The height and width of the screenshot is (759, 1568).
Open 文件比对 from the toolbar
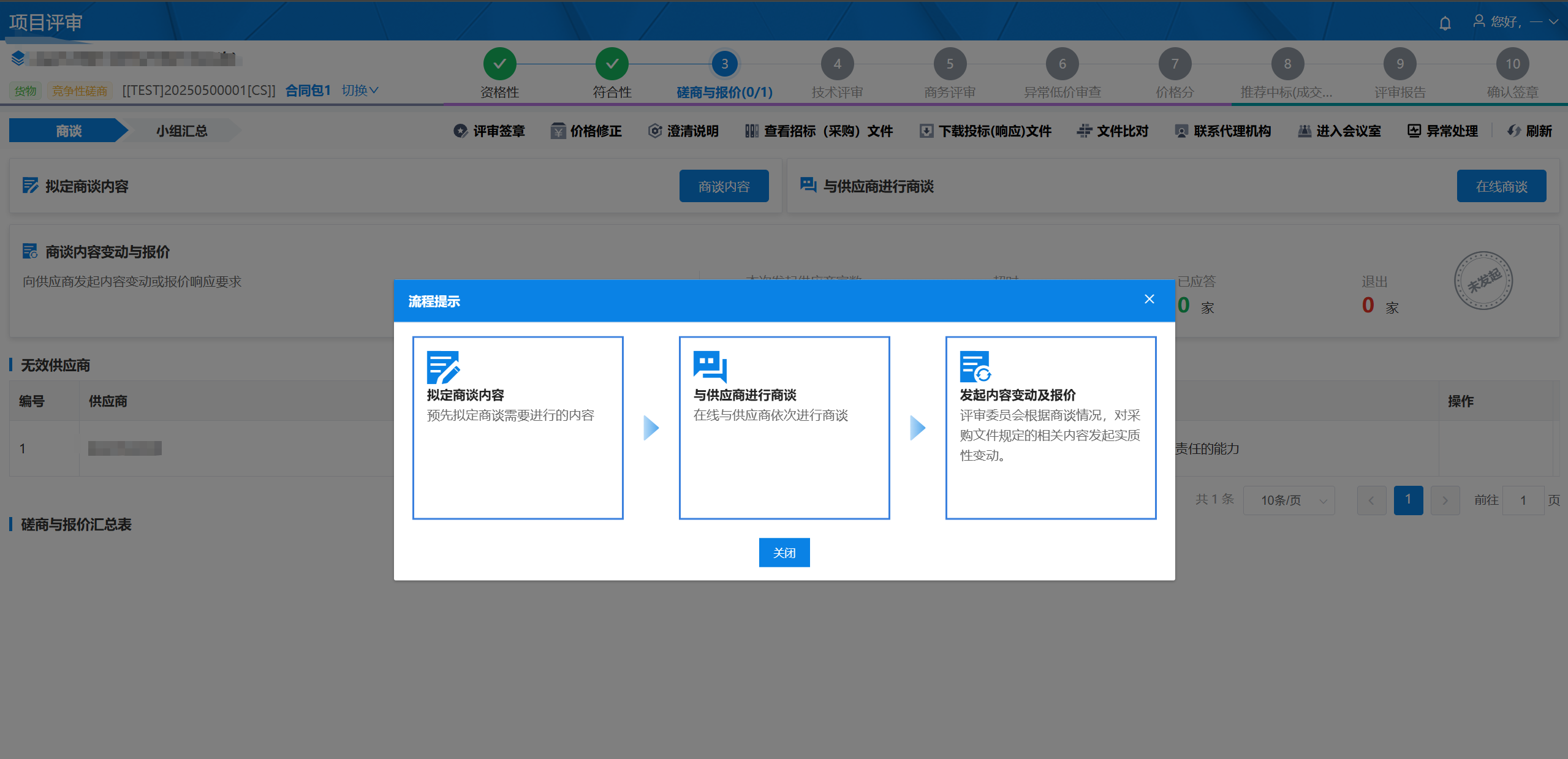click(1113, 131)
